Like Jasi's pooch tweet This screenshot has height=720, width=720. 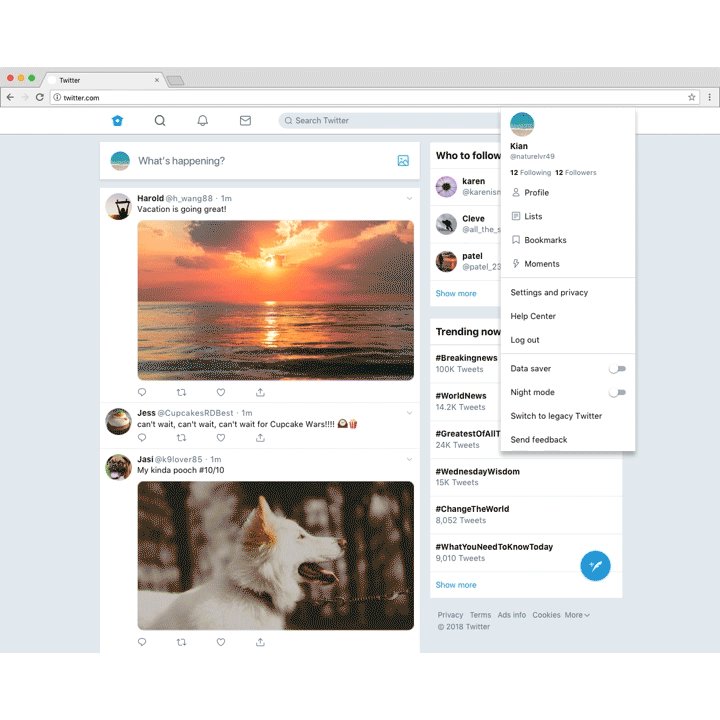(221, 642)
